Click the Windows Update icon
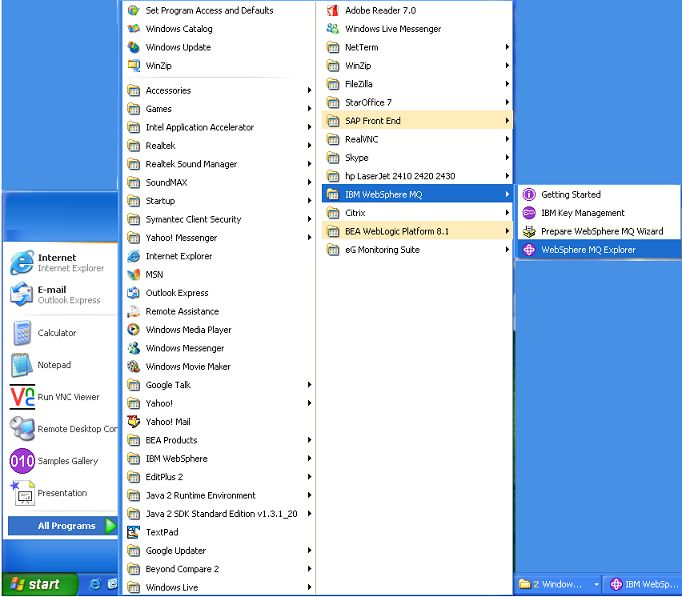The height and width of the screenshot is (597, 682). (134, 47)
